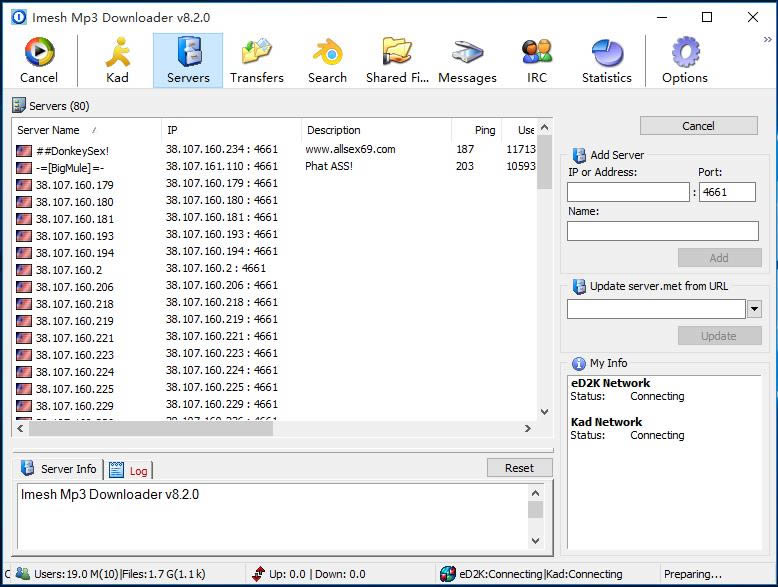Image resolution: width=778 pixels, height=587 pixels.
Task: Open the Messages window
Action: 467,61
